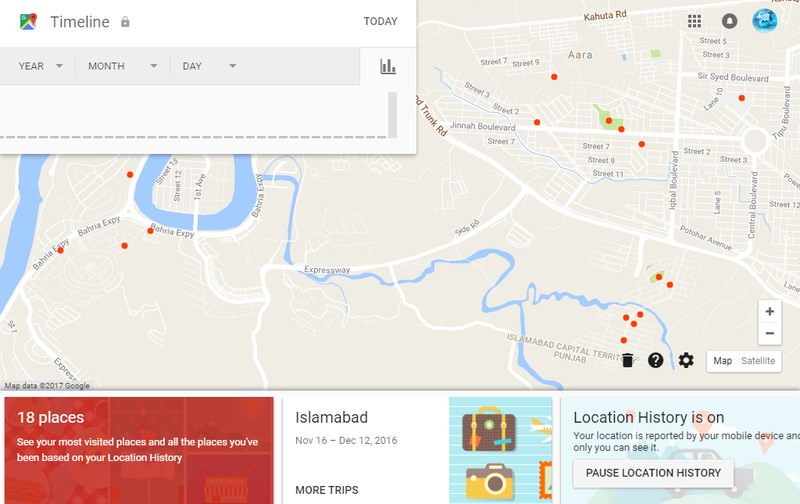Viewport: 800px width, 504px height.
Task: Click the red dot on Sir Syed Boulevard
Action: [741, 98]
